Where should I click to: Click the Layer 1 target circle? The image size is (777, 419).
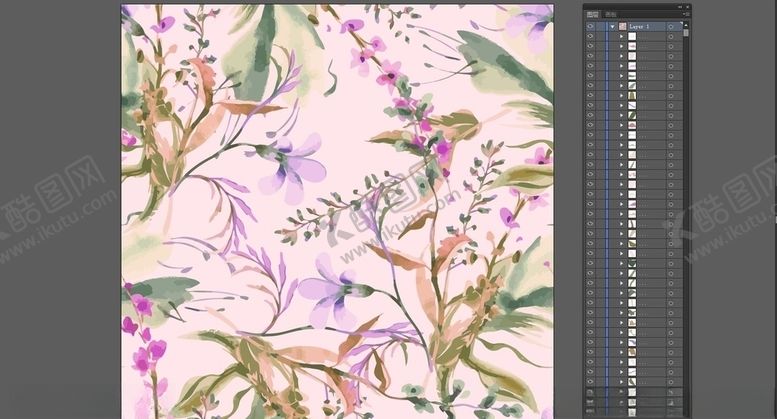tap(670, 26)
